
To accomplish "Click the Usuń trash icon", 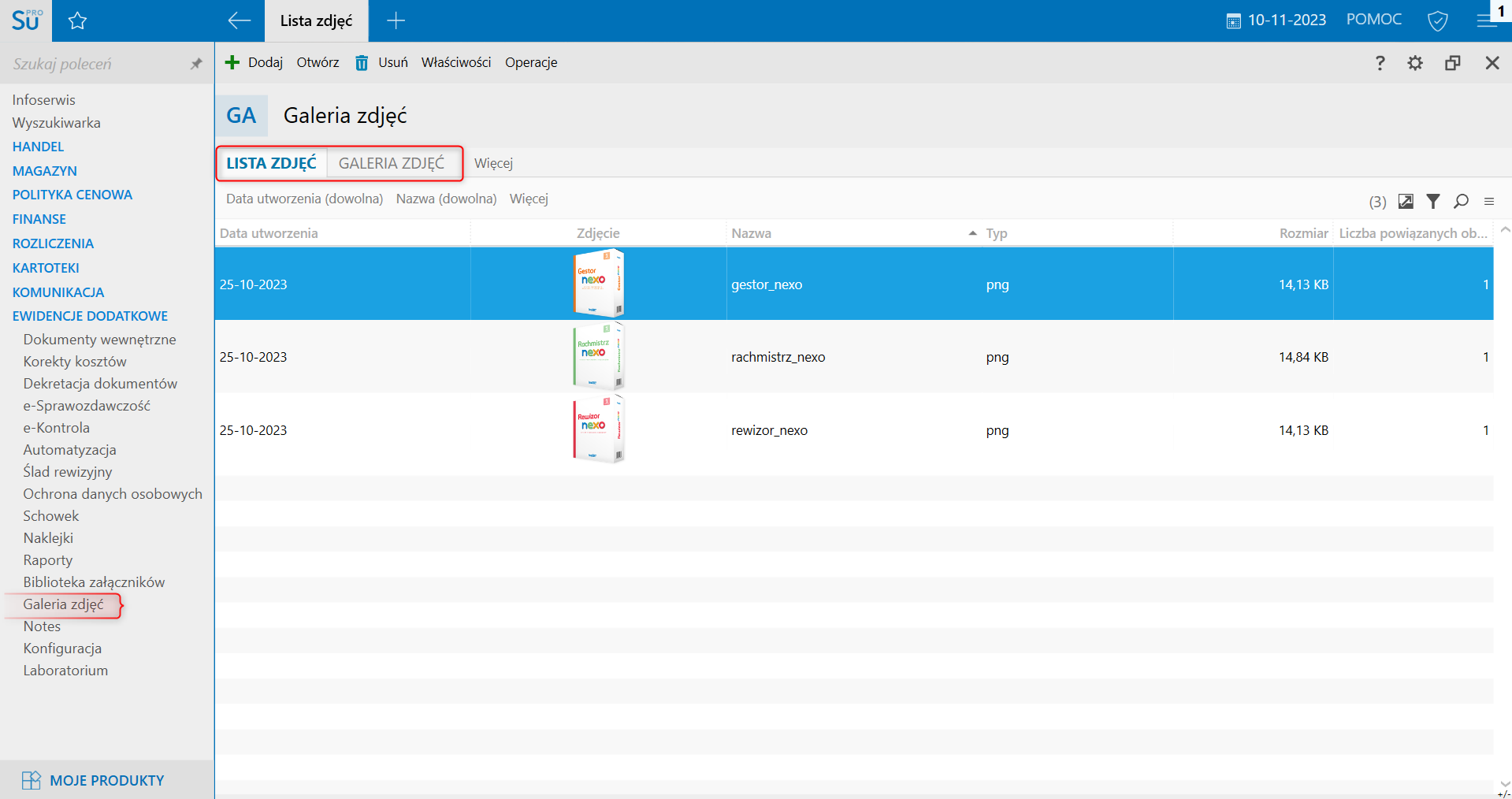I will pyautogui.click(x=362, y=62).
